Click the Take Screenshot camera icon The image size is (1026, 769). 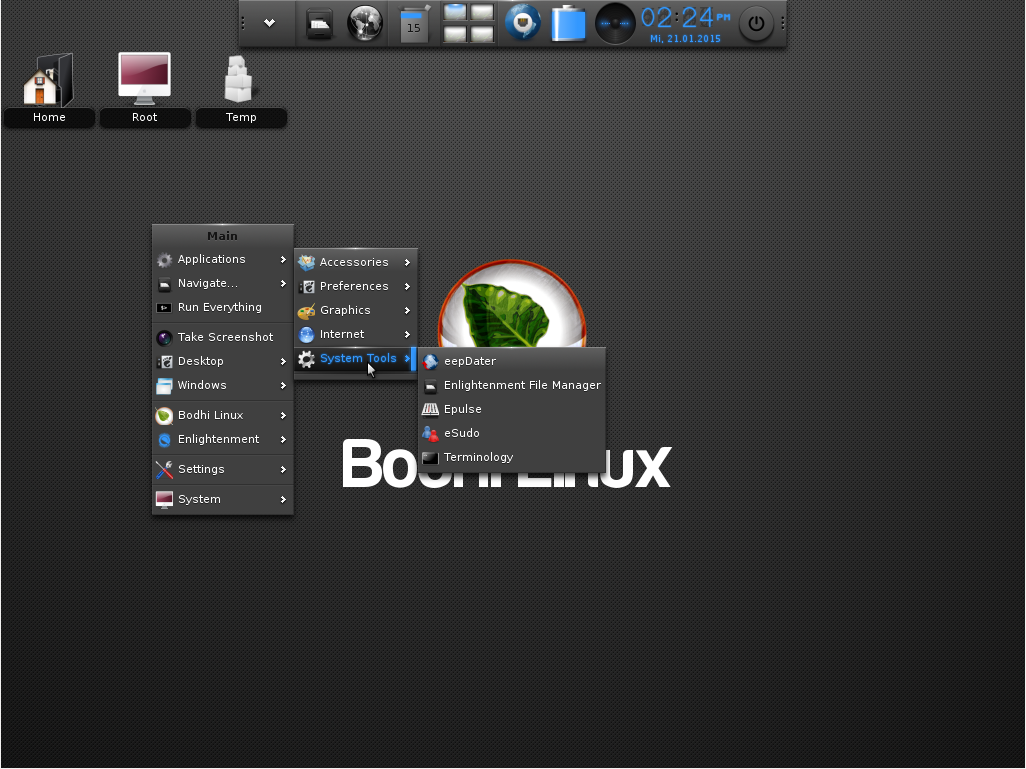point(164,338)
